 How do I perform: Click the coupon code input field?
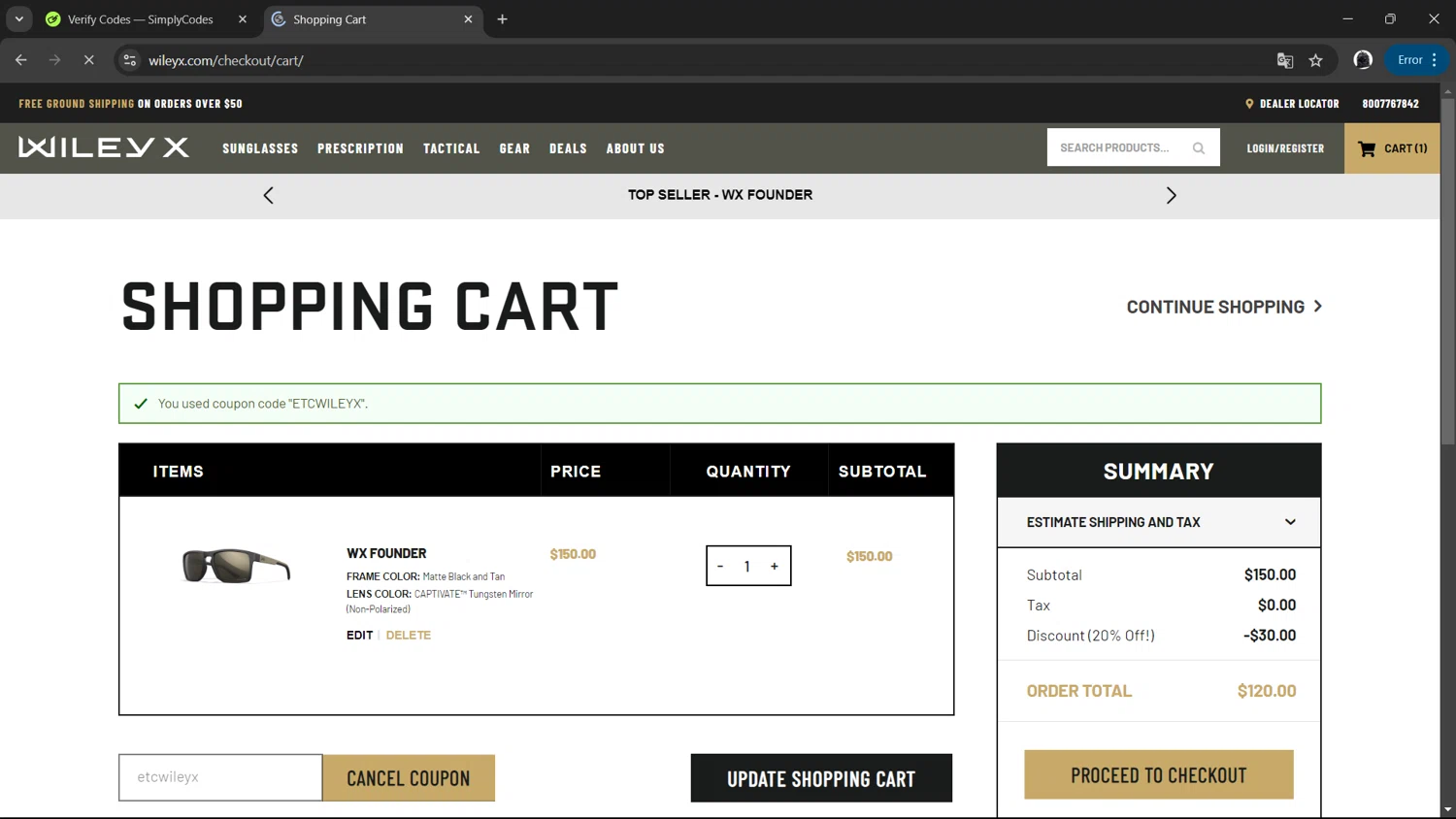coord(220,777)
